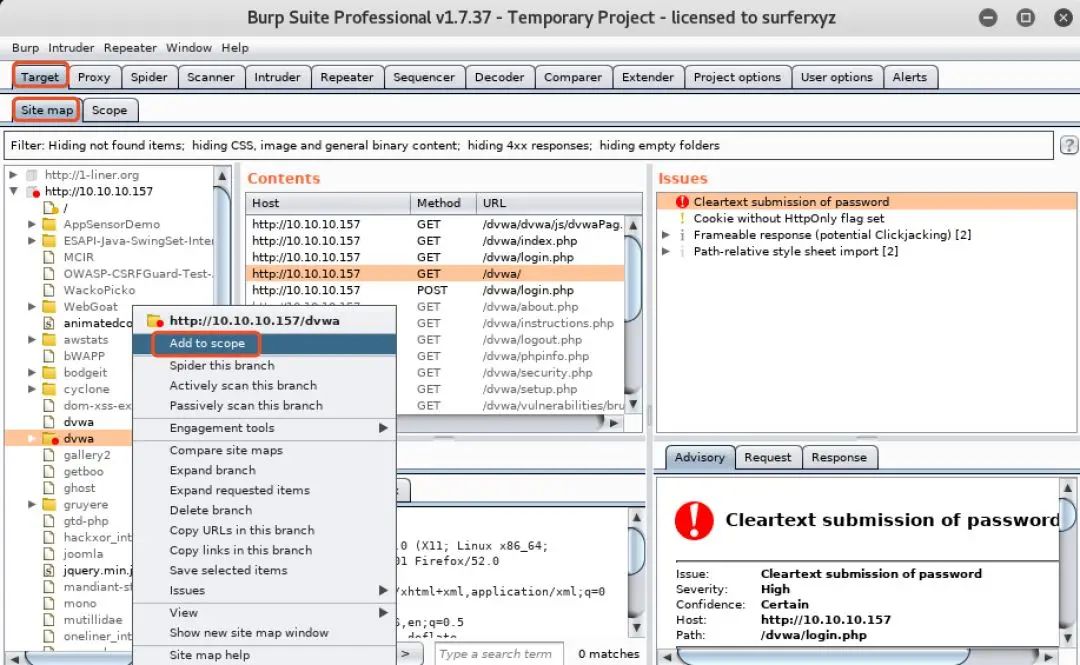
Task: Click the gruyere folder icon
Action: pos(49,504)
